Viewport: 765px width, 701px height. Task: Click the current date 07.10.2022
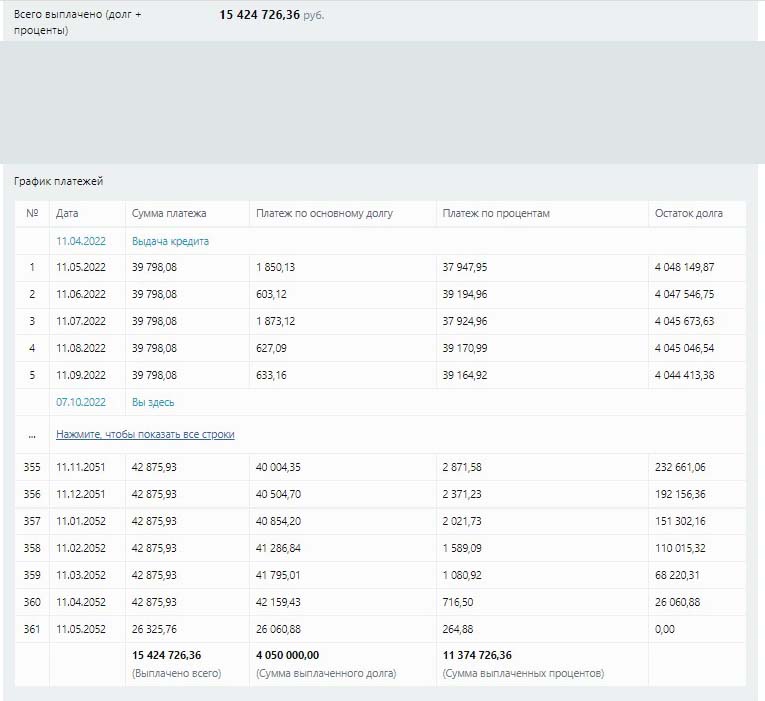tap(80, 402)
